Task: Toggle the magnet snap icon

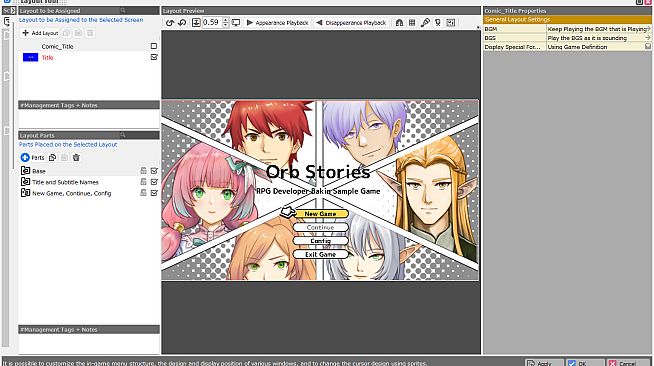Action: point(399,23)
